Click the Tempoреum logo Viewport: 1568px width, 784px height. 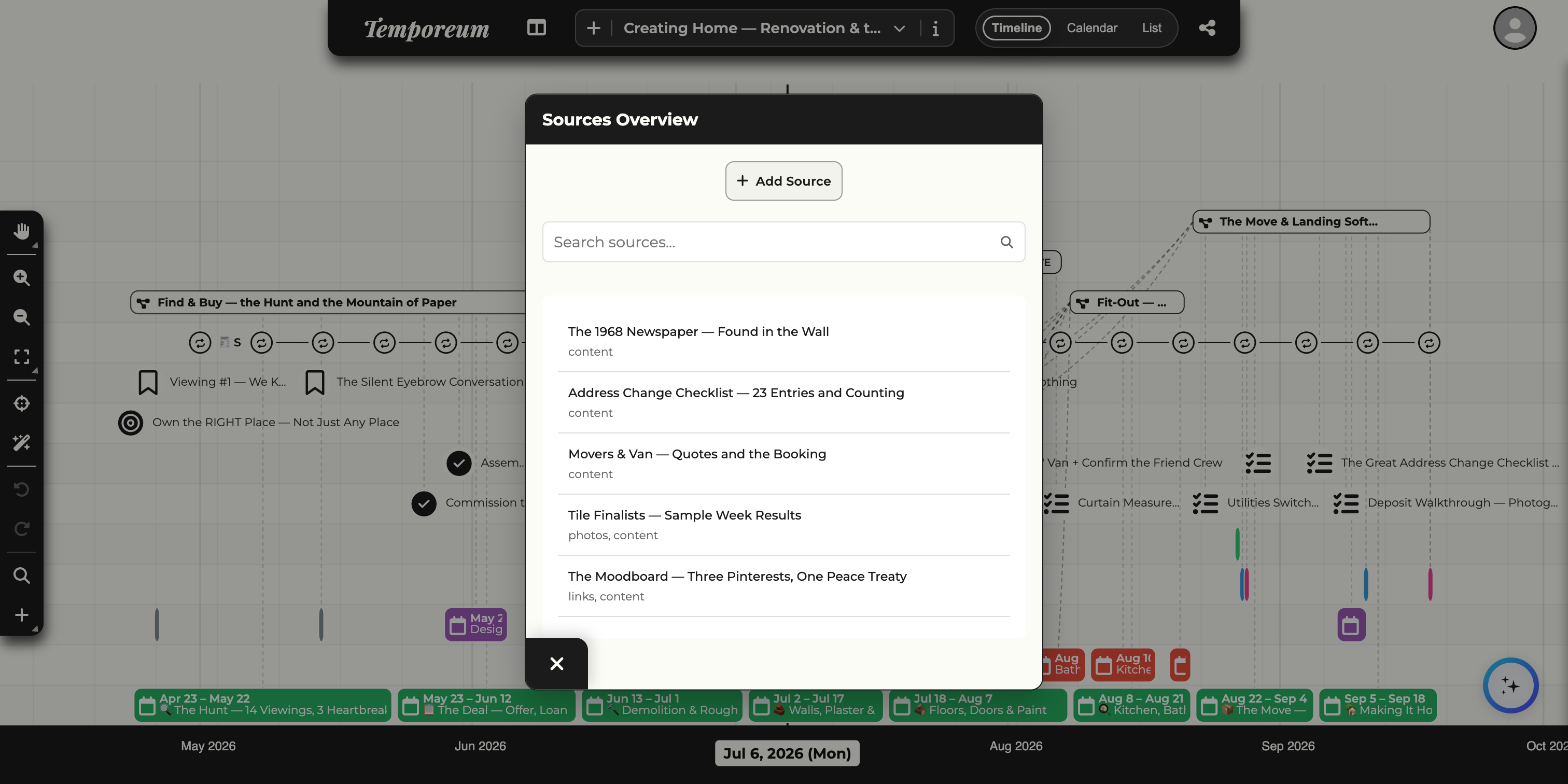[426, 29]
